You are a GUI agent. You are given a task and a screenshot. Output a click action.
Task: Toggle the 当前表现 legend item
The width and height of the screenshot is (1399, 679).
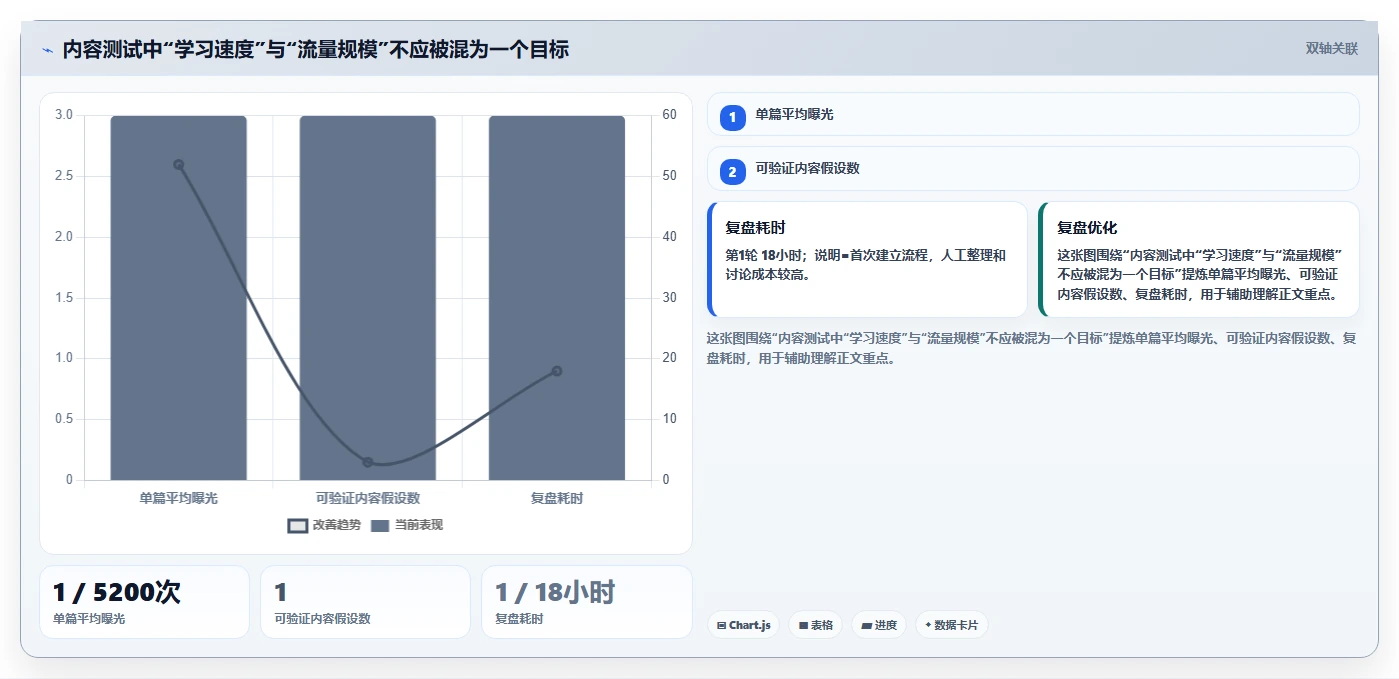407,525
